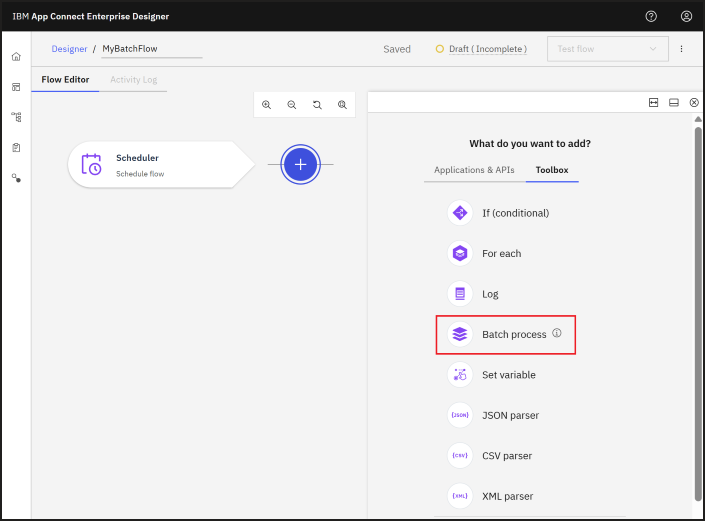Select the Scheduler node
705x521 pixels.
[x=161, y=165]
